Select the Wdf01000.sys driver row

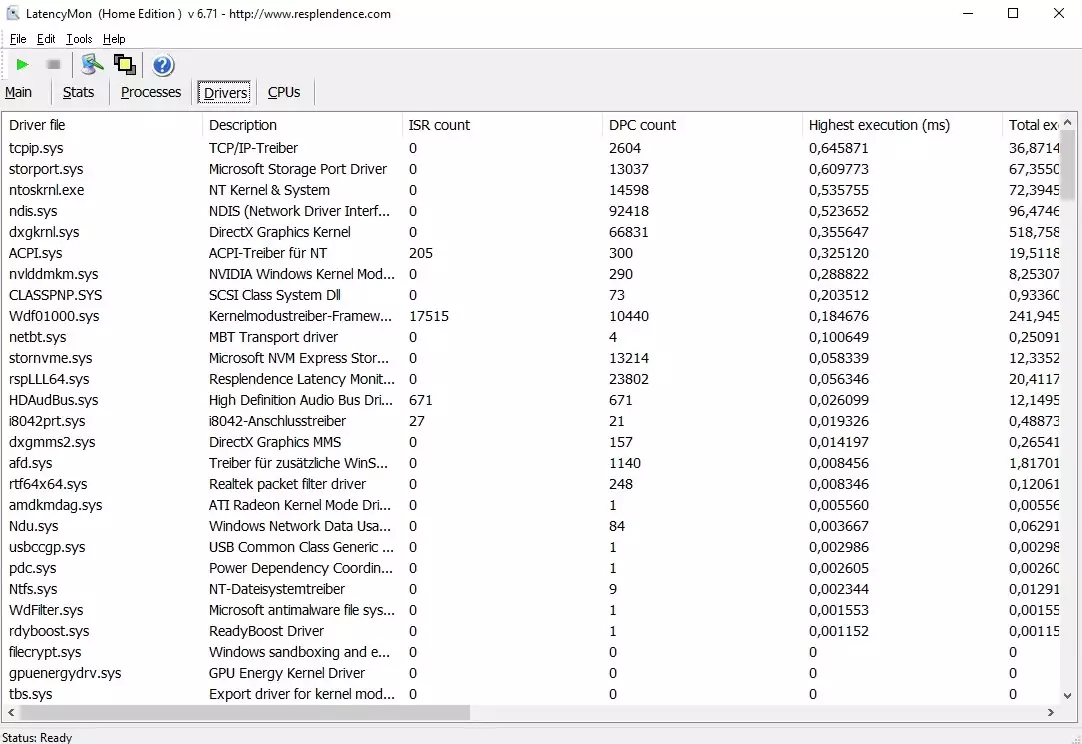(531, 317)
